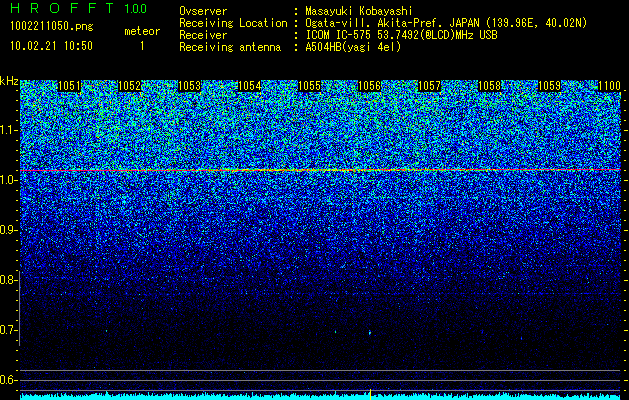
Task: Click the 1.1 frequency axis label
Action: [9, 130]
